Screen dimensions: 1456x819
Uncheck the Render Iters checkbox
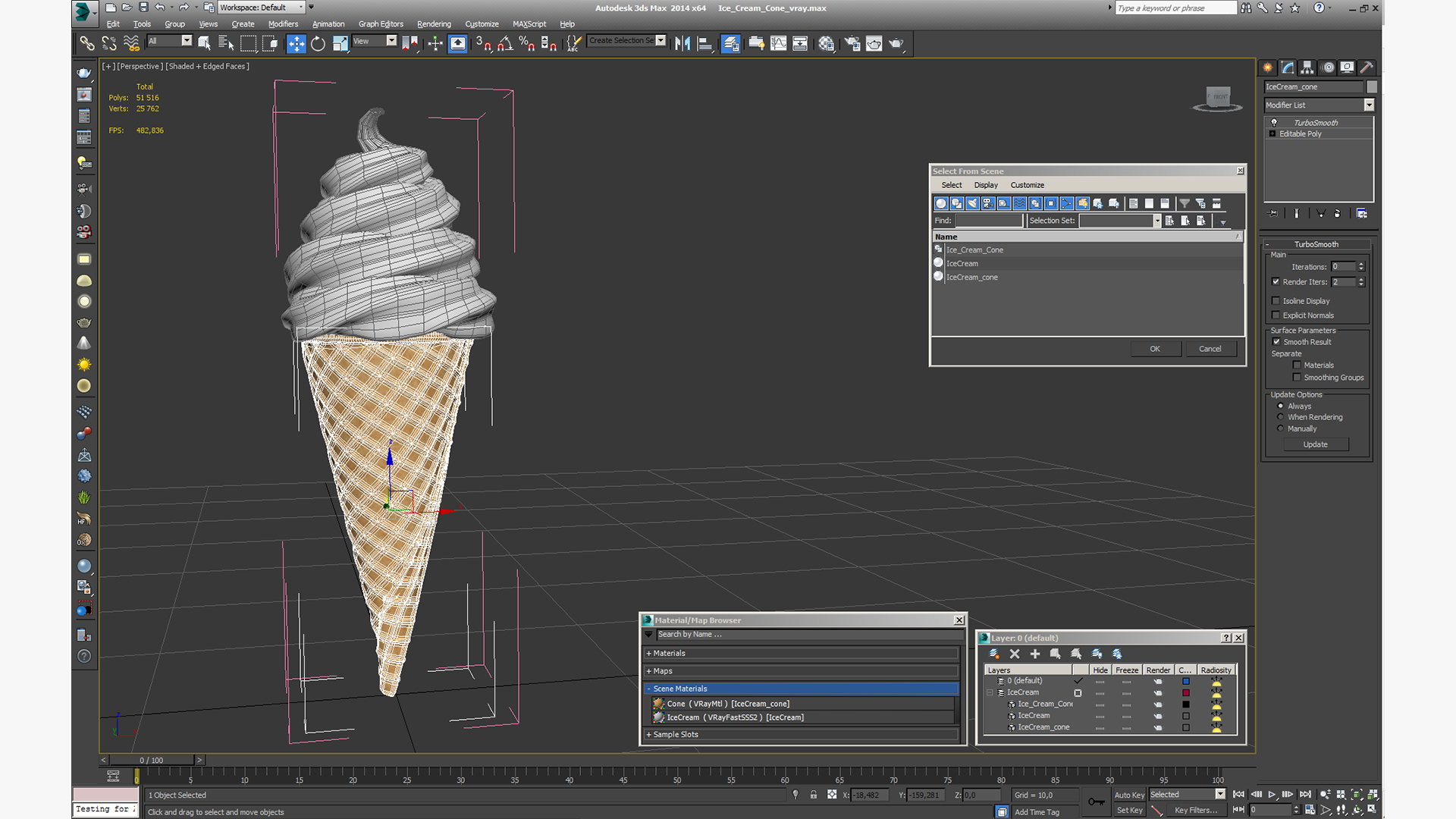[x=1276, y=281]
